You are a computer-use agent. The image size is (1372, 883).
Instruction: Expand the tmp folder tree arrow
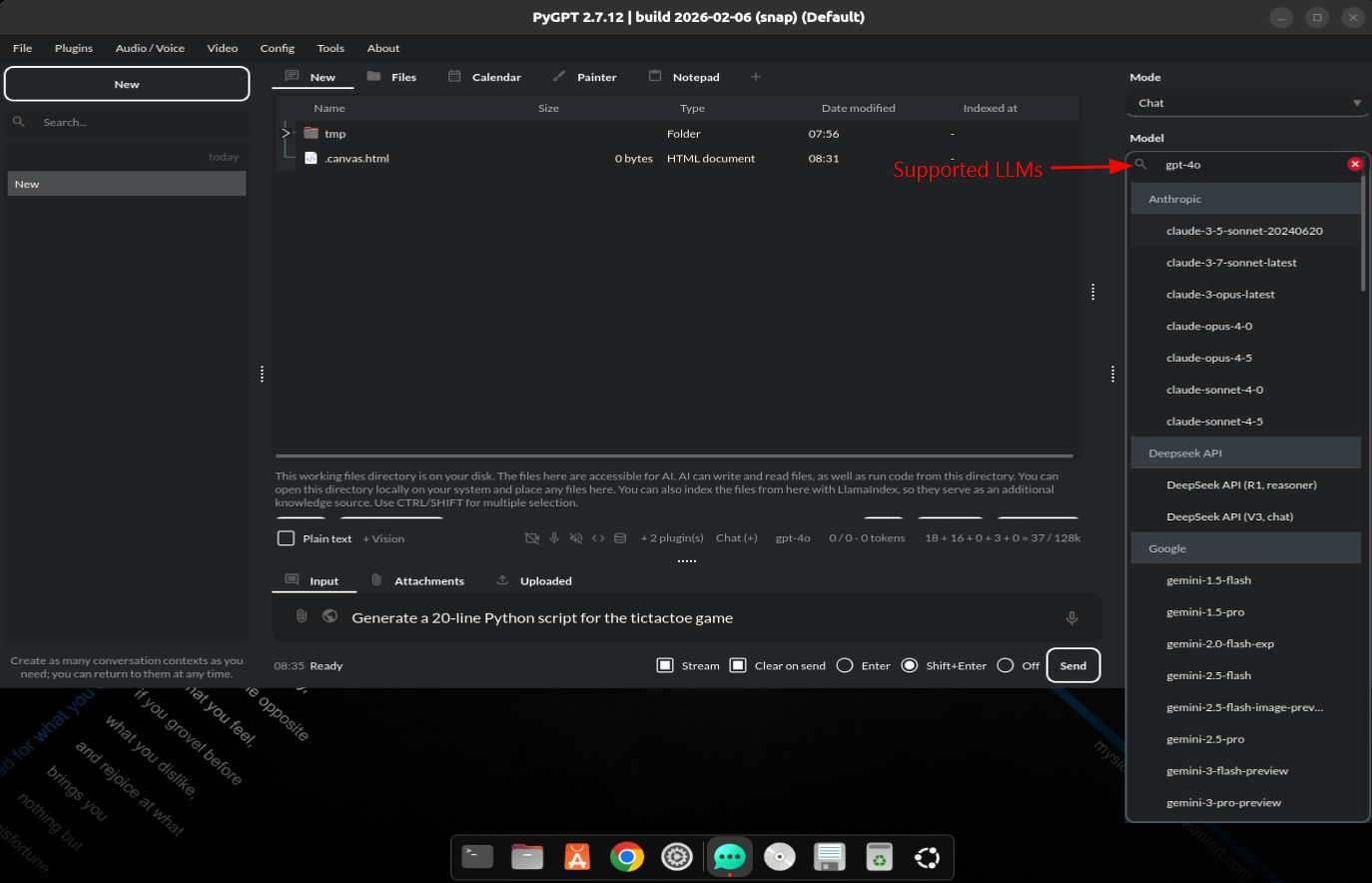(286, 133)
